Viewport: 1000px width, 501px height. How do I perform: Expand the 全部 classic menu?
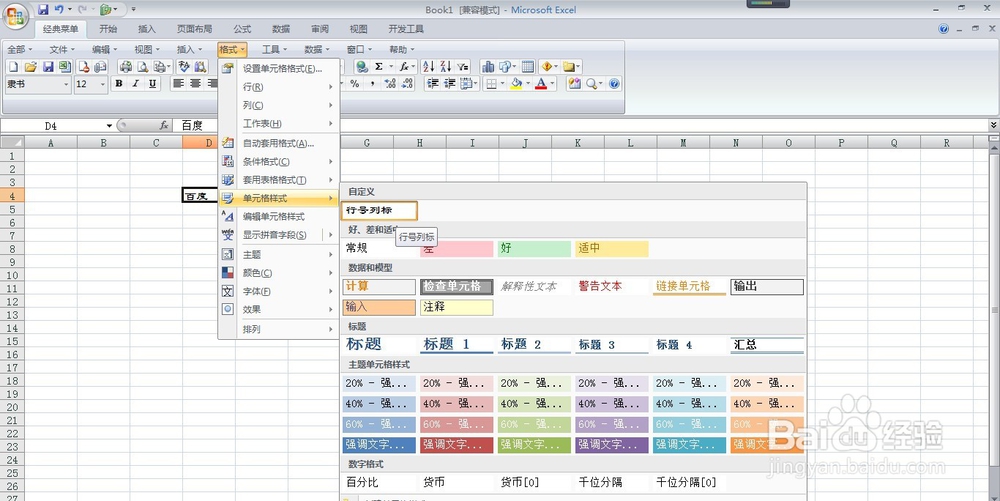pos(20,49)
